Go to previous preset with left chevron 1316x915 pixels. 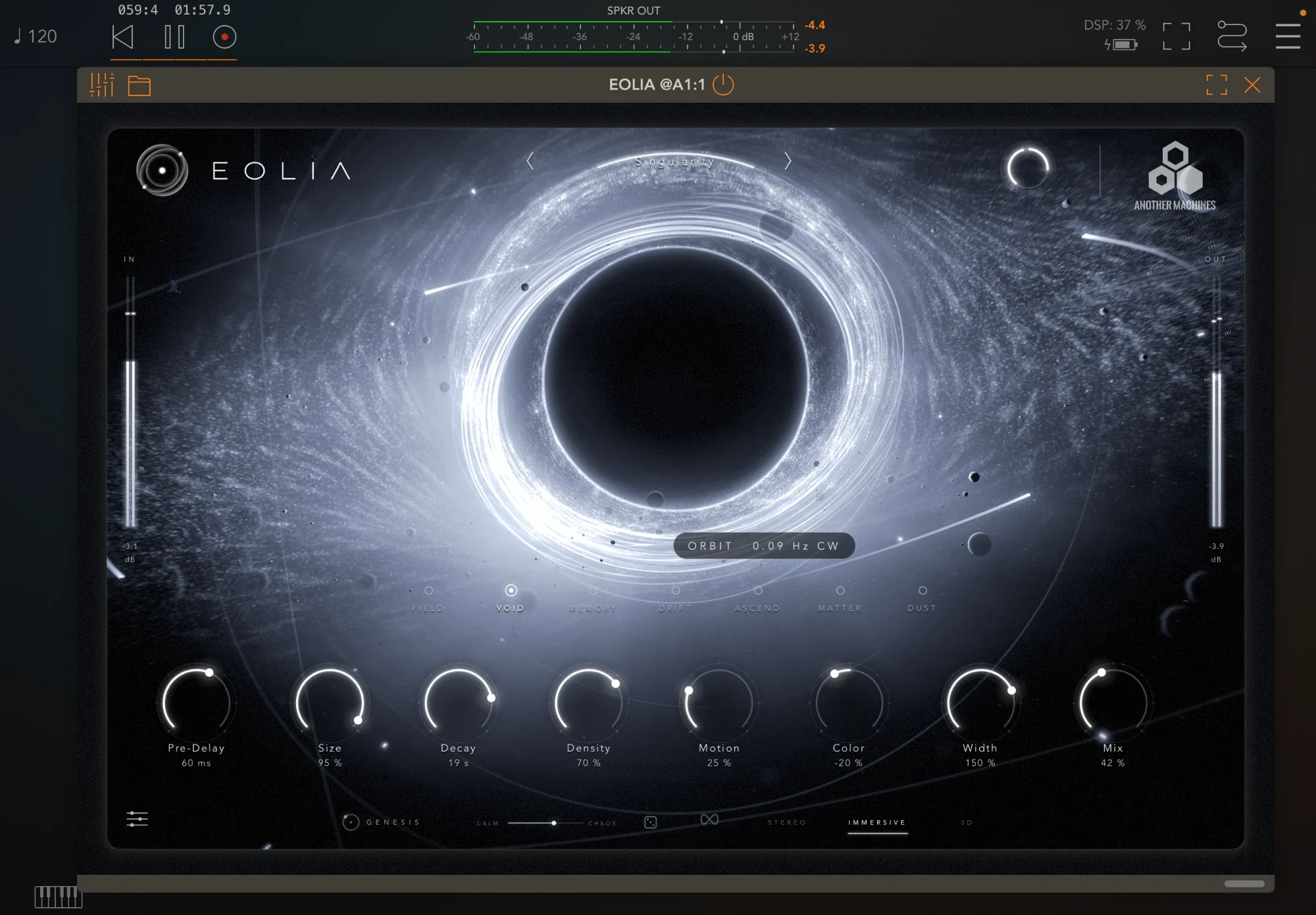pos(530,161)
